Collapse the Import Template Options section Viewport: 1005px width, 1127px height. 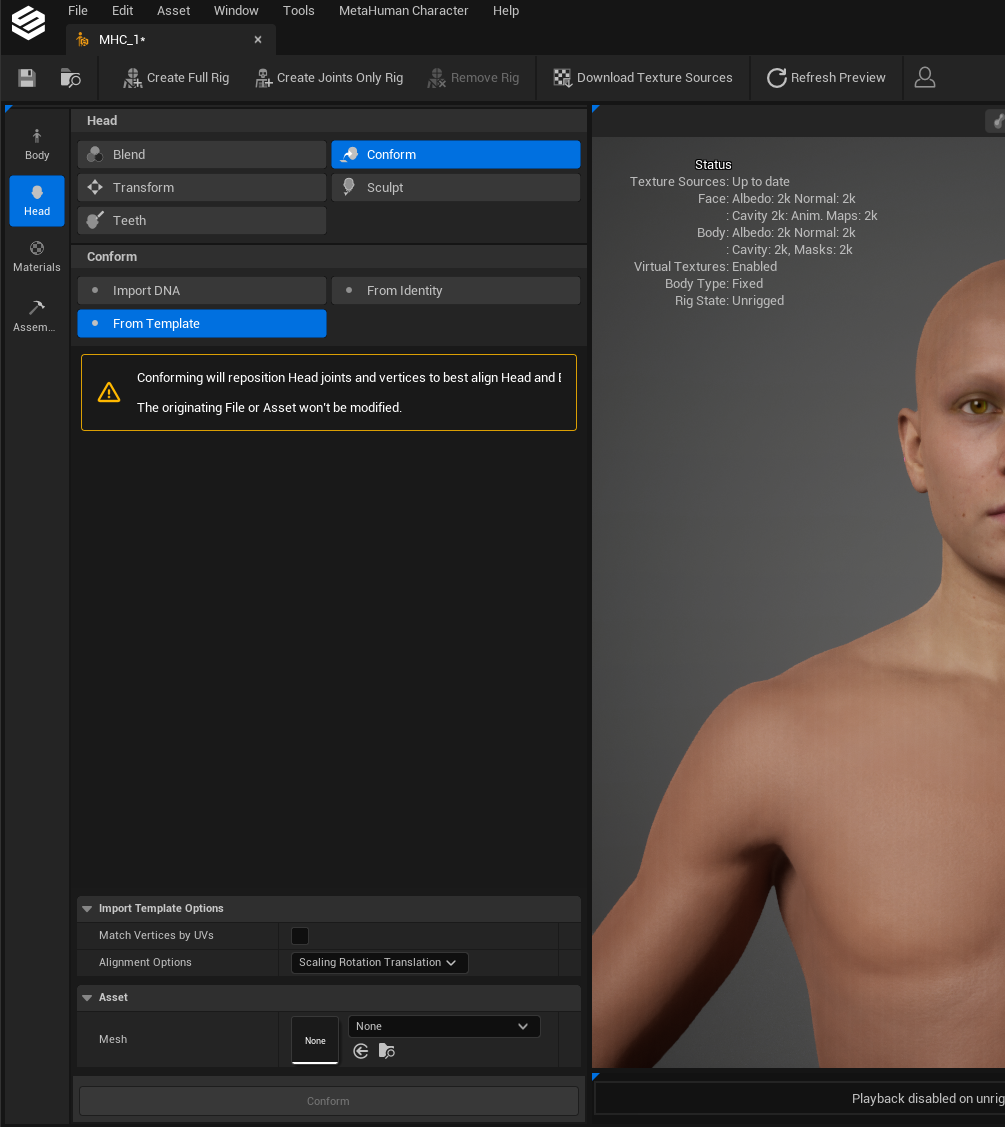click(x=87, y=908)
